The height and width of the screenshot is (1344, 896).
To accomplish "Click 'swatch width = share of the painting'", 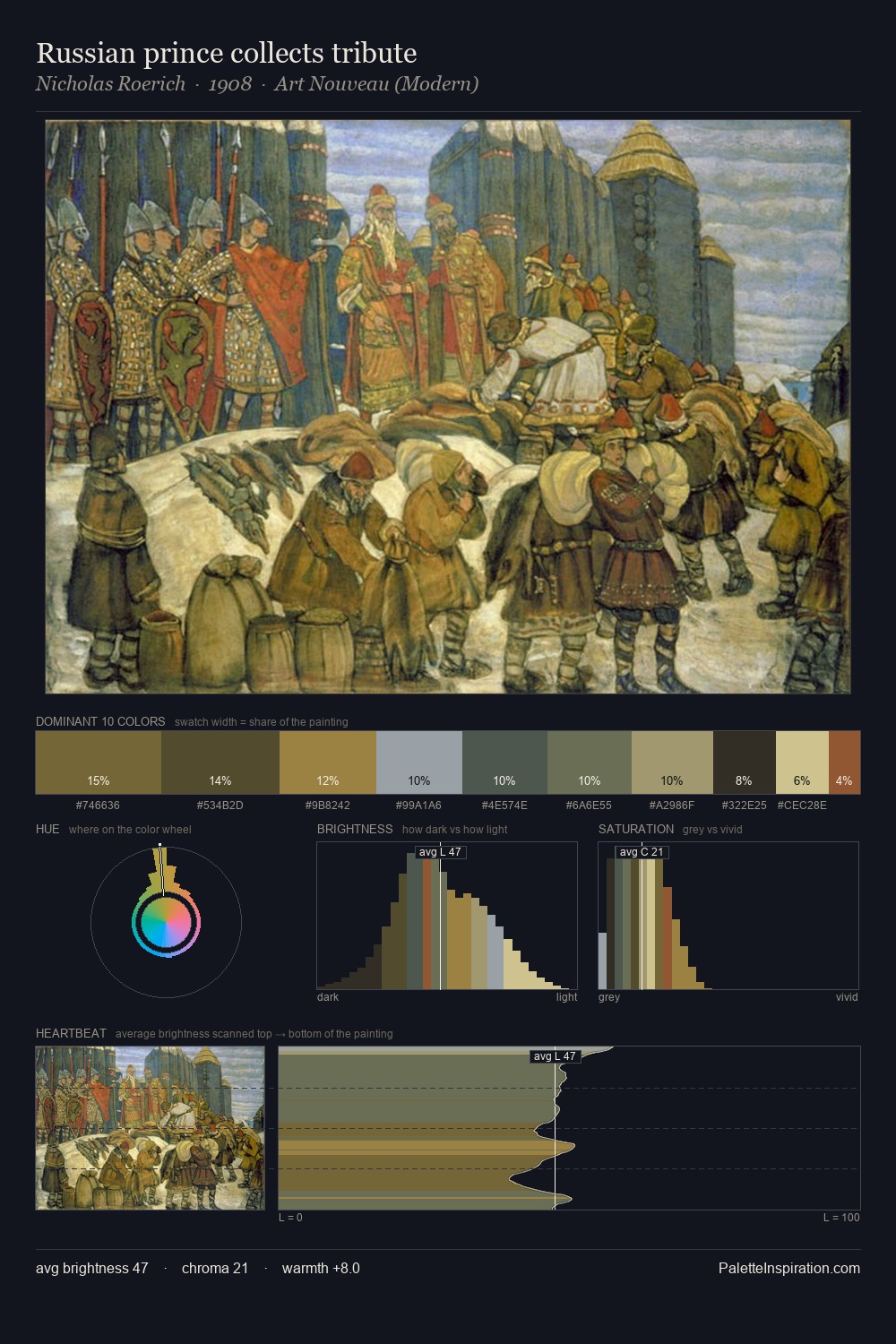I will click(262, 722).
